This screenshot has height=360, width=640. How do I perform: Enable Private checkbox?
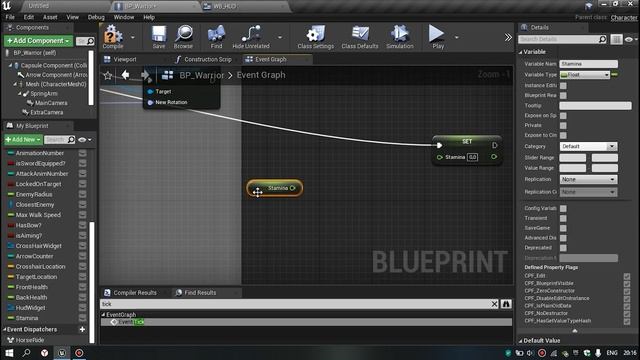pyautogui.click(x=563, y=126)
